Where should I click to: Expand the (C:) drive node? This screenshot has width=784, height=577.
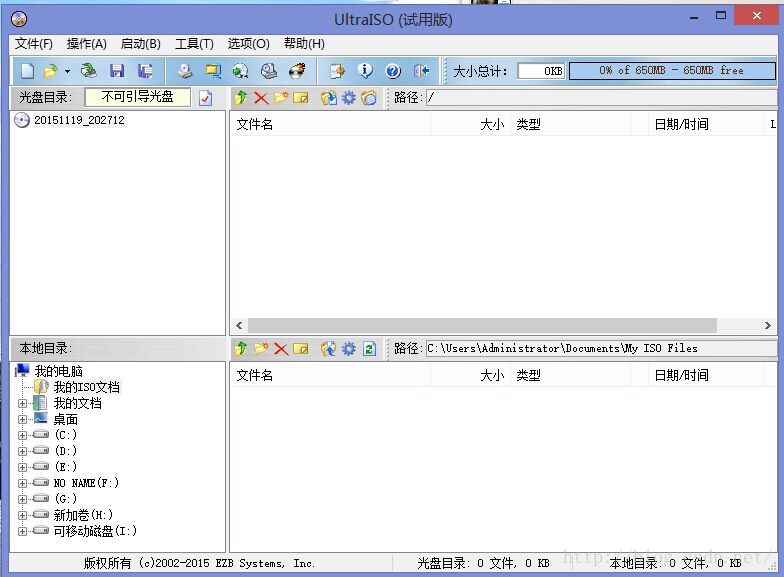point(22,436)
